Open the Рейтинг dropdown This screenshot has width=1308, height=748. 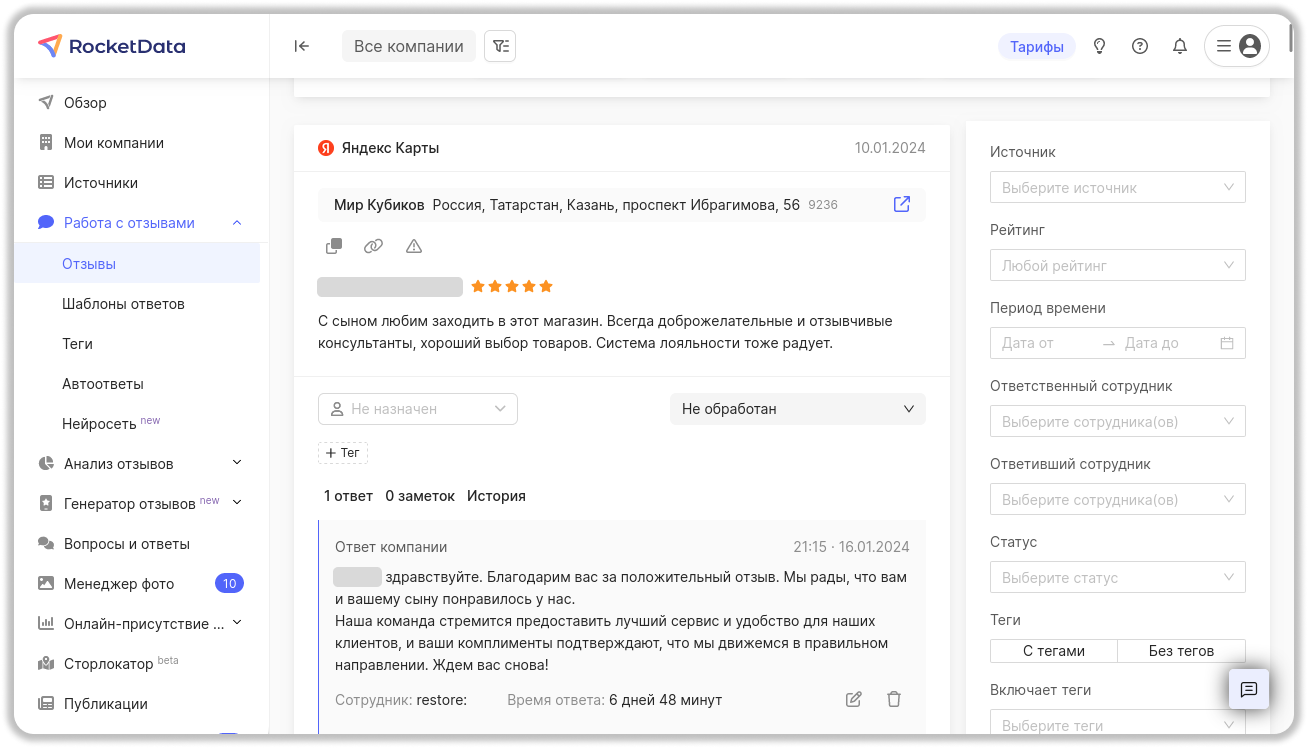tap(1118, 266)
